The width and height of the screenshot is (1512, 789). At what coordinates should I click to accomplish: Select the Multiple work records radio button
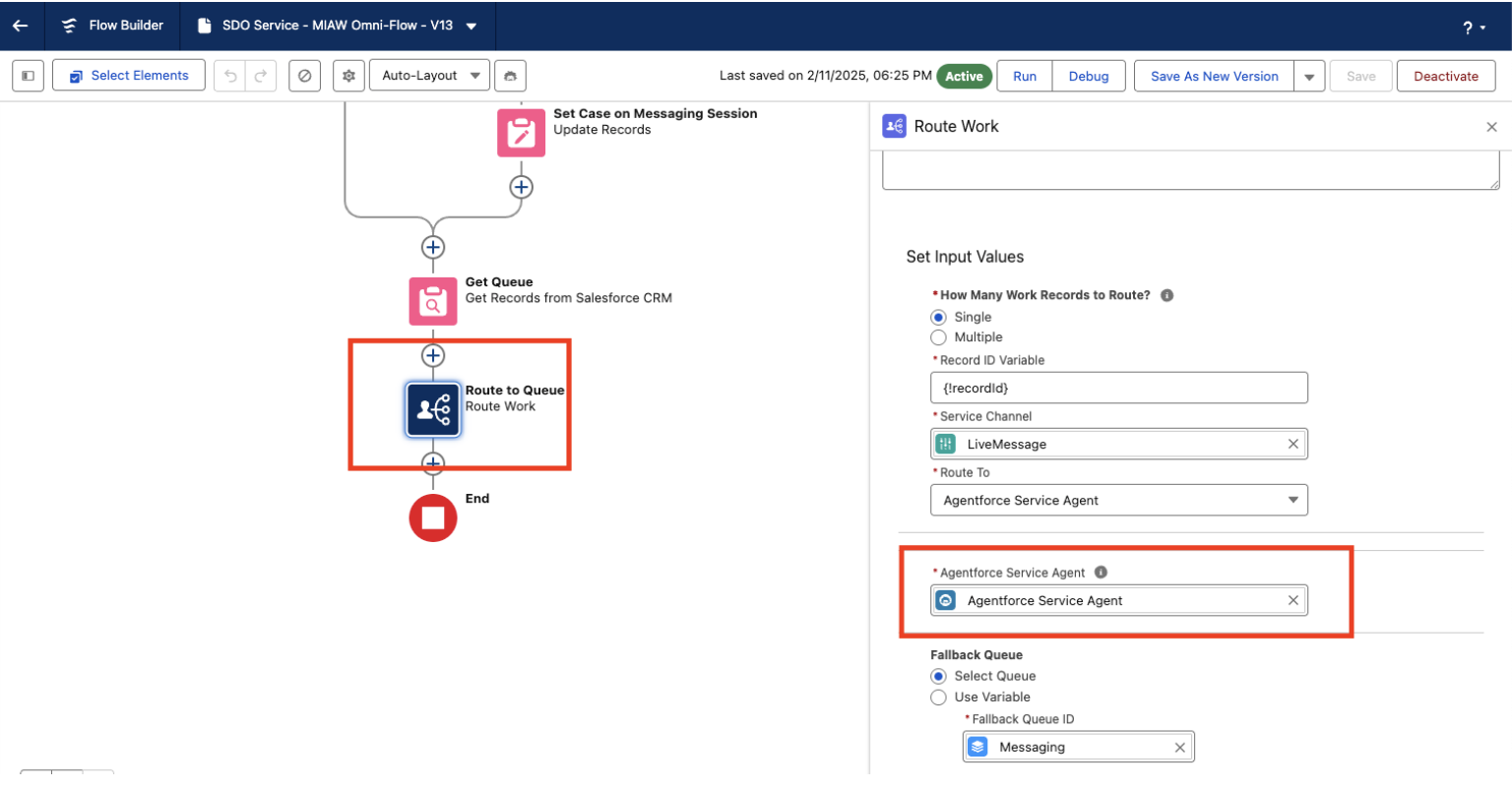pos(938,337)
